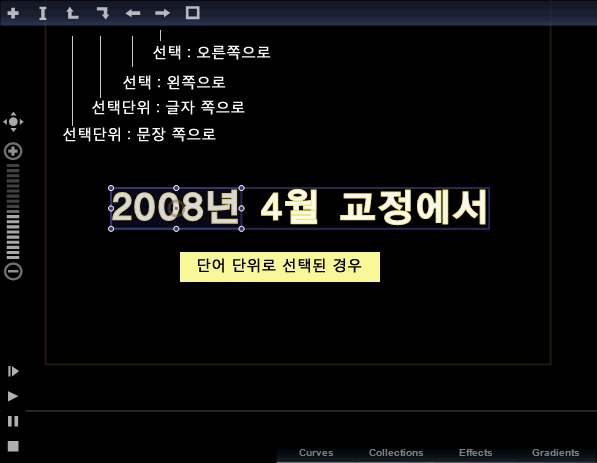Screen dimensions: 597x463
Task: Switch to the Curves tab
Action: [x=316, y=453]
